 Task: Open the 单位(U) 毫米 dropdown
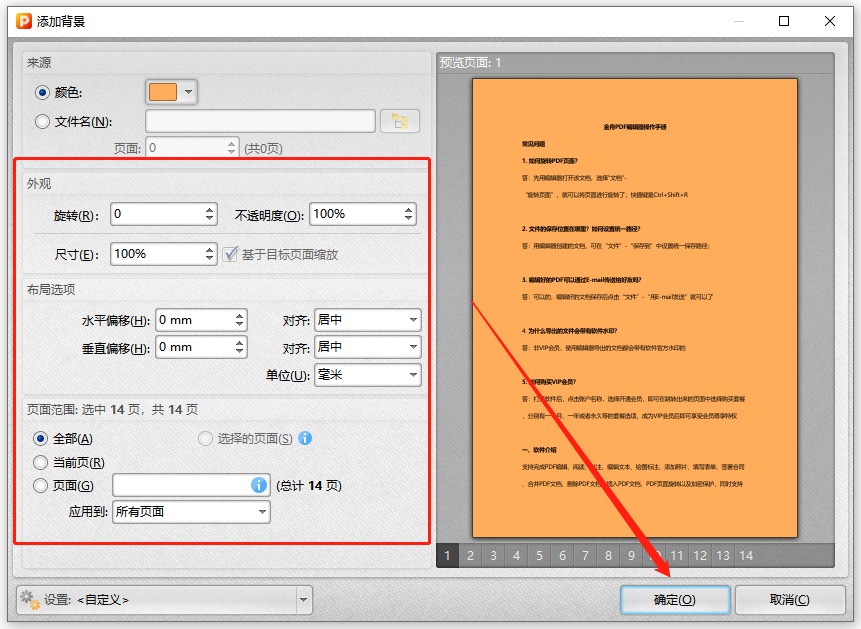tap(367, 375)
